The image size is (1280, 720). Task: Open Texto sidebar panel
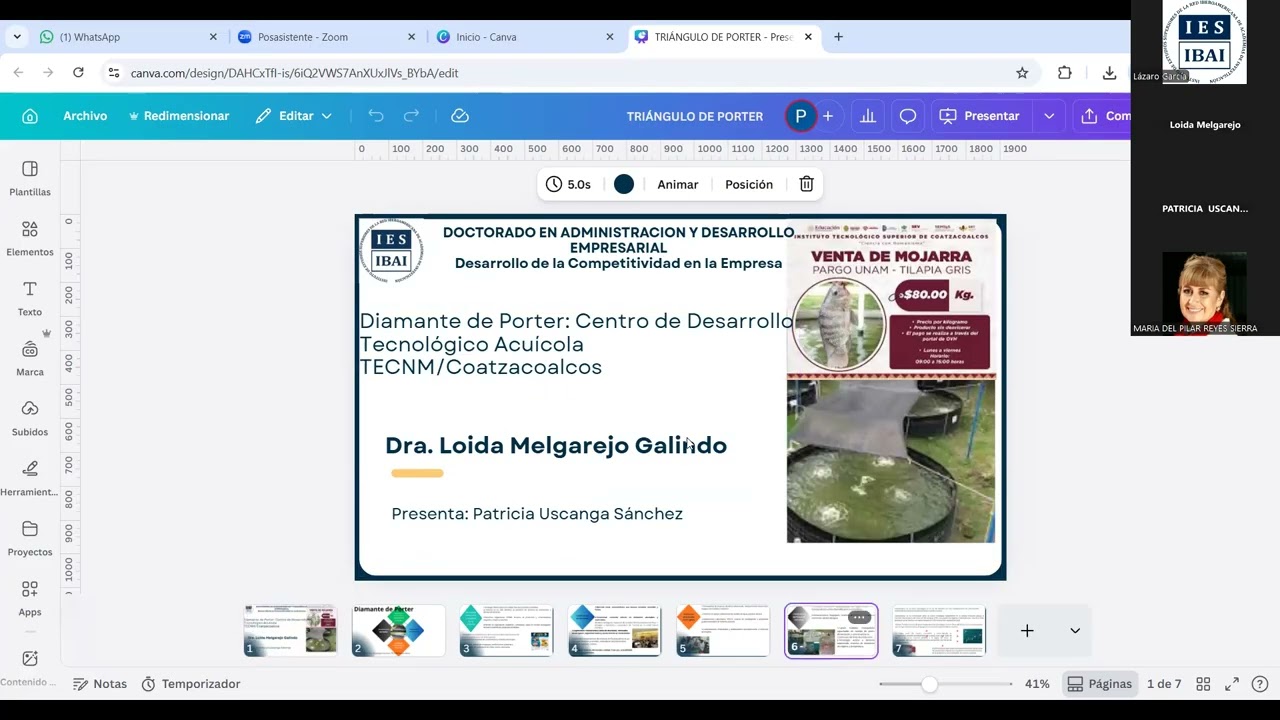[30, 298]
